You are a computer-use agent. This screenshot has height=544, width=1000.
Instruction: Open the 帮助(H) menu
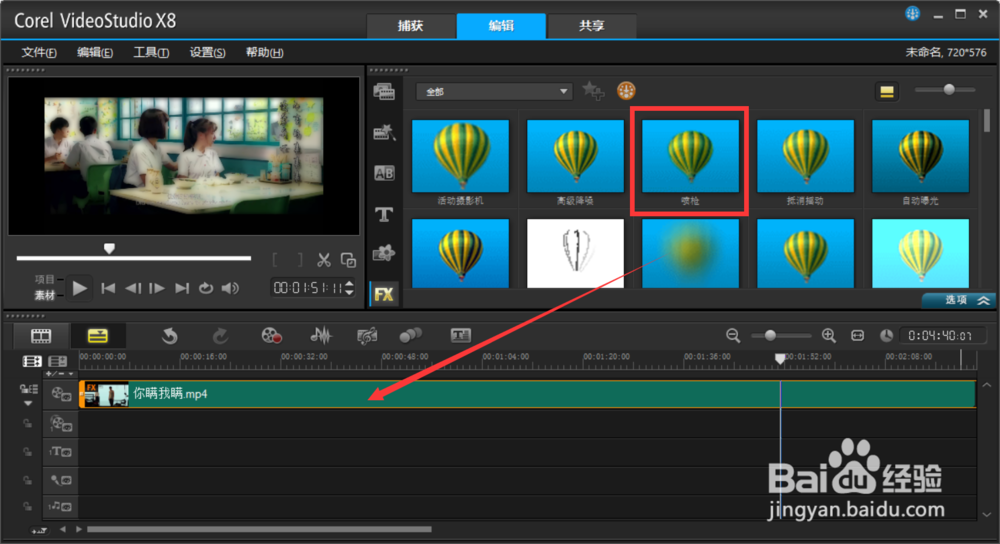265,52
